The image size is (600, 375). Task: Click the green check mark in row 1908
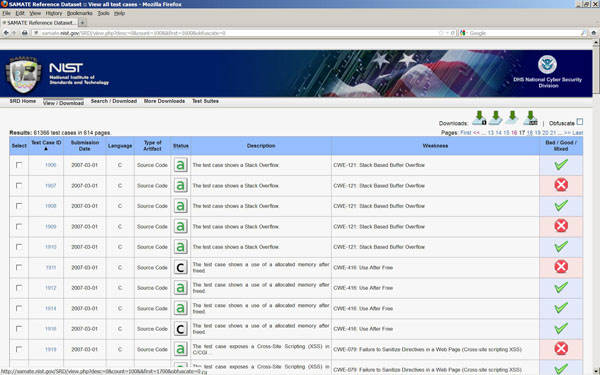[x=561, y=206]
